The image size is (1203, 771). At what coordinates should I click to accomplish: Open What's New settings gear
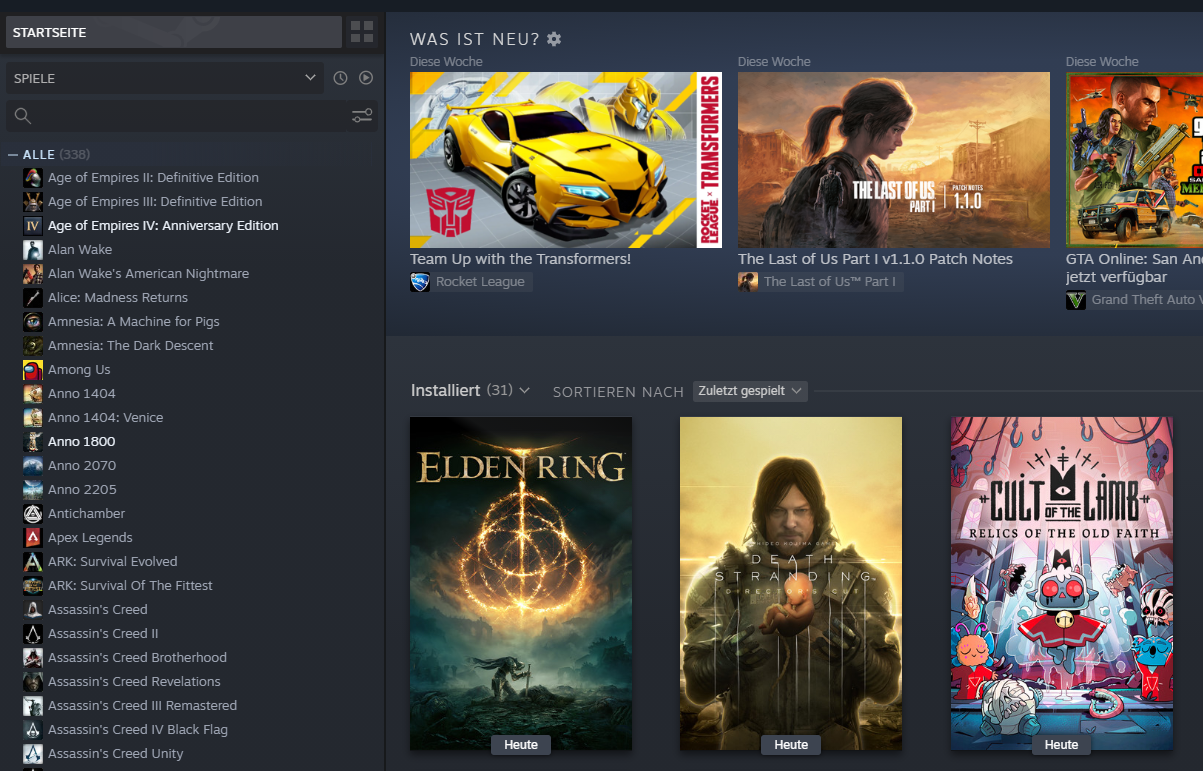(554, 39)
